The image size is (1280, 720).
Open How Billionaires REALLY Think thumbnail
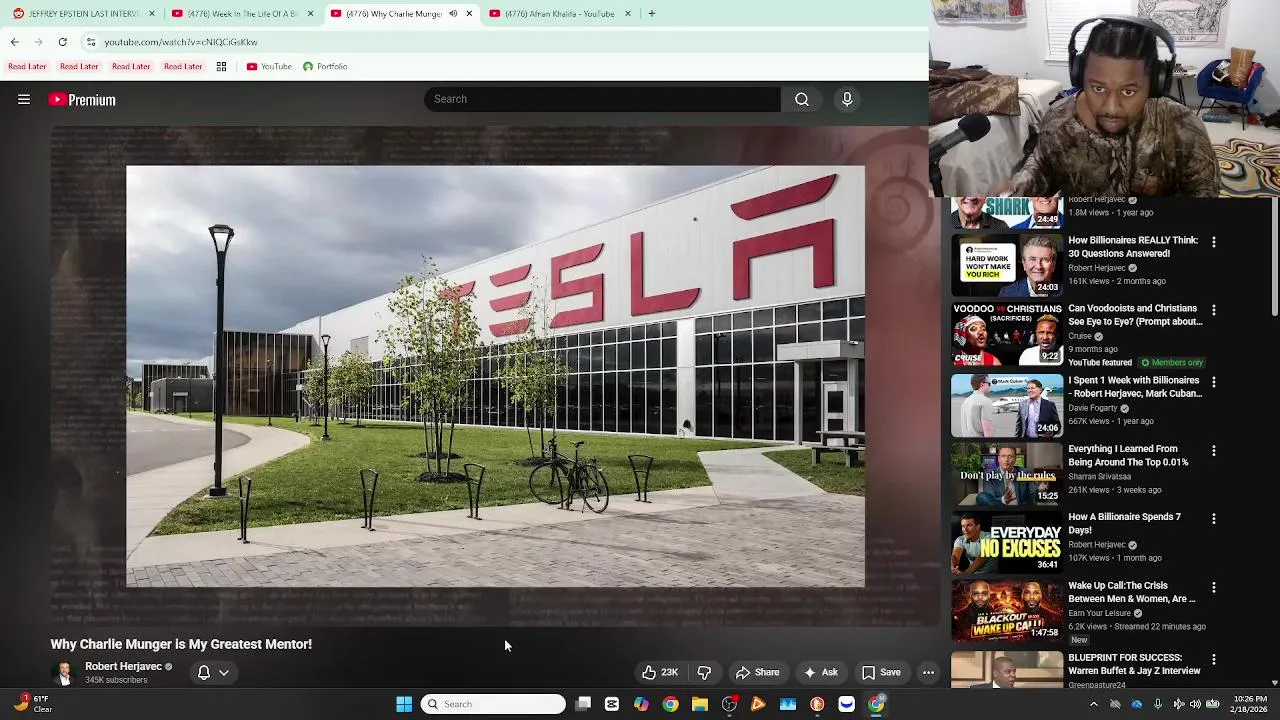click(1007, 265)
